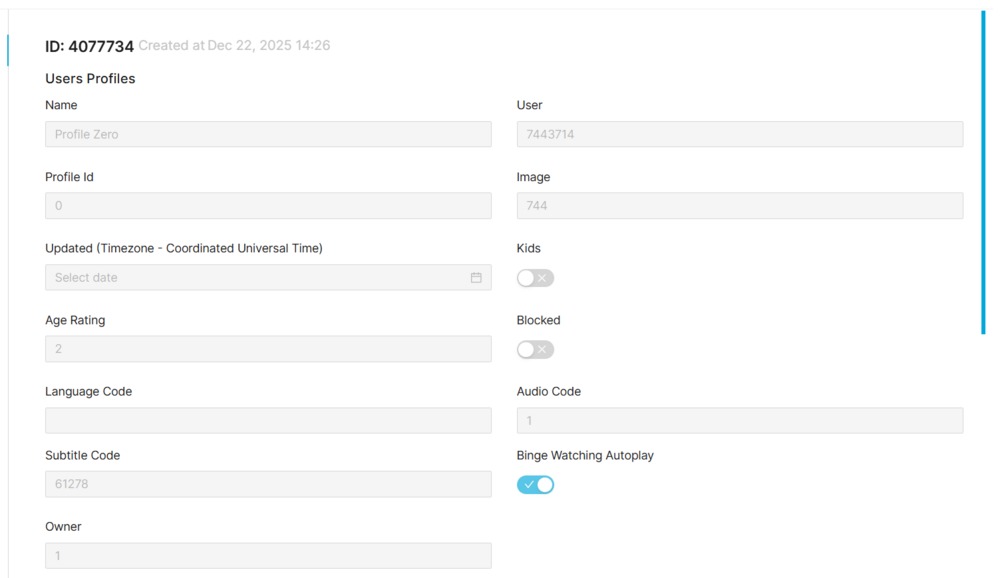
Task: Disable Binge Watching Autoplay switch
Action: [x=535, y=485]
